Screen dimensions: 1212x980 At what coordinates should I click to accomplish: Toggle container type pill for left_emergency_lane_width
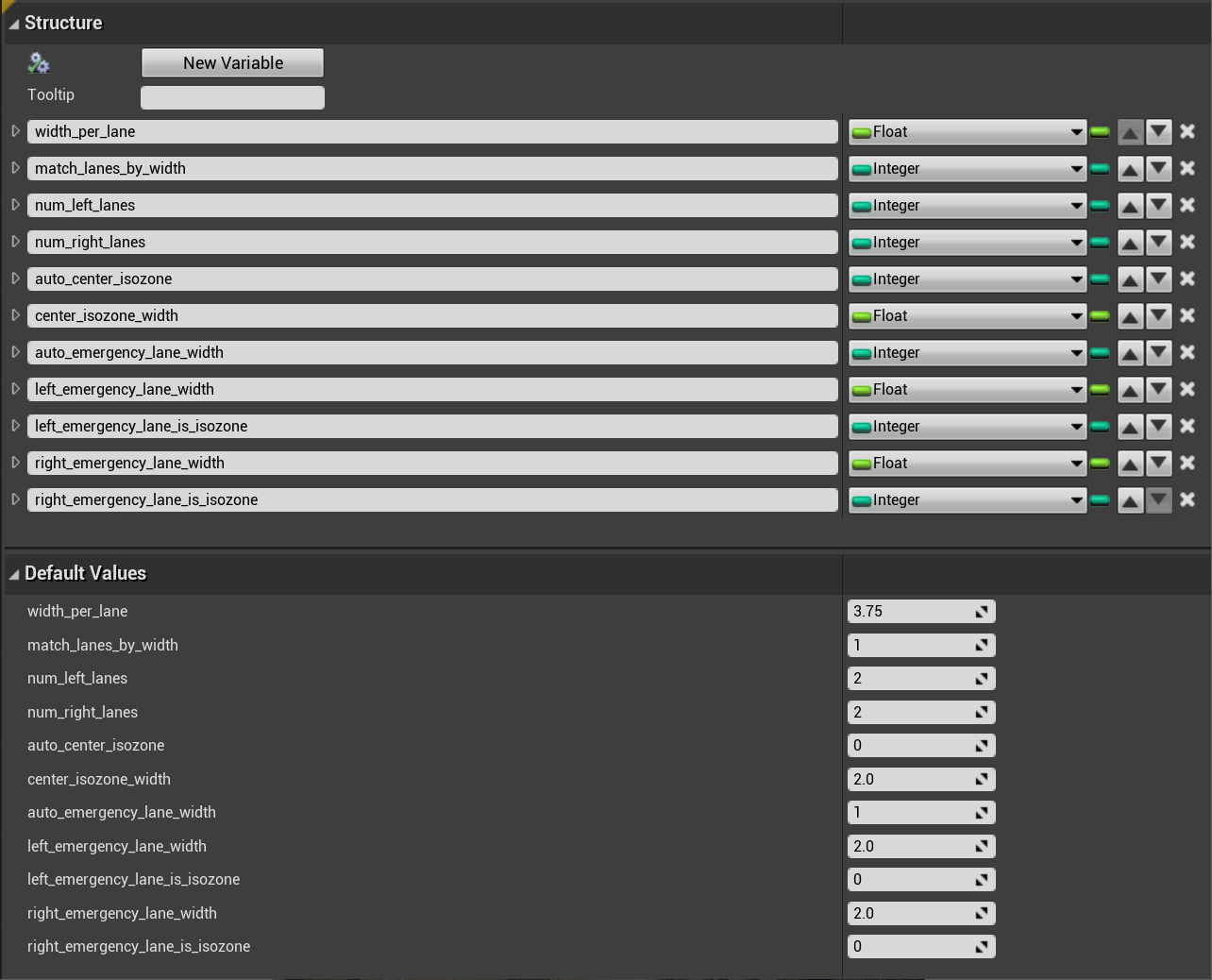coord(1100,390)
